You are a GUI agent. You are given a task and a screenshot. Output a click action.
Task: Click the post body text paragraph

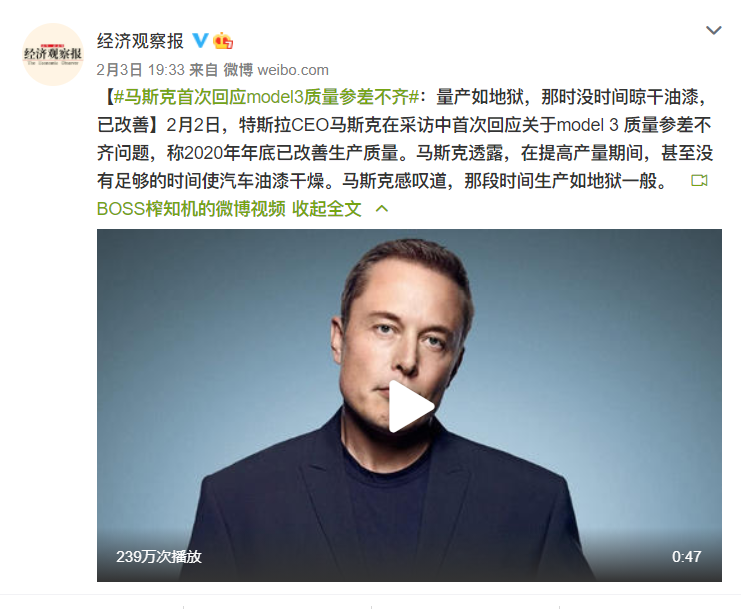tap(405, 139)
